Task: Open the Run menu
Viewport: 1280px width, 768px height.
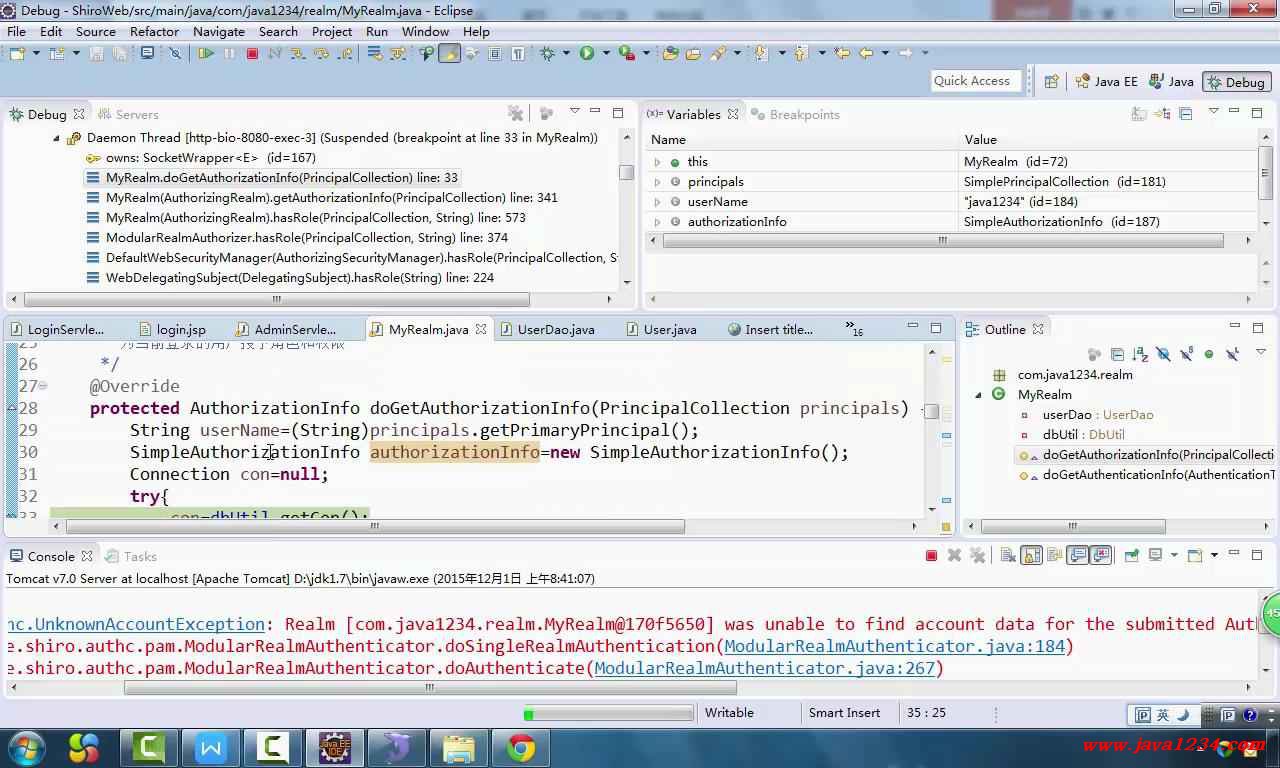Action: [x=377, y=31]
